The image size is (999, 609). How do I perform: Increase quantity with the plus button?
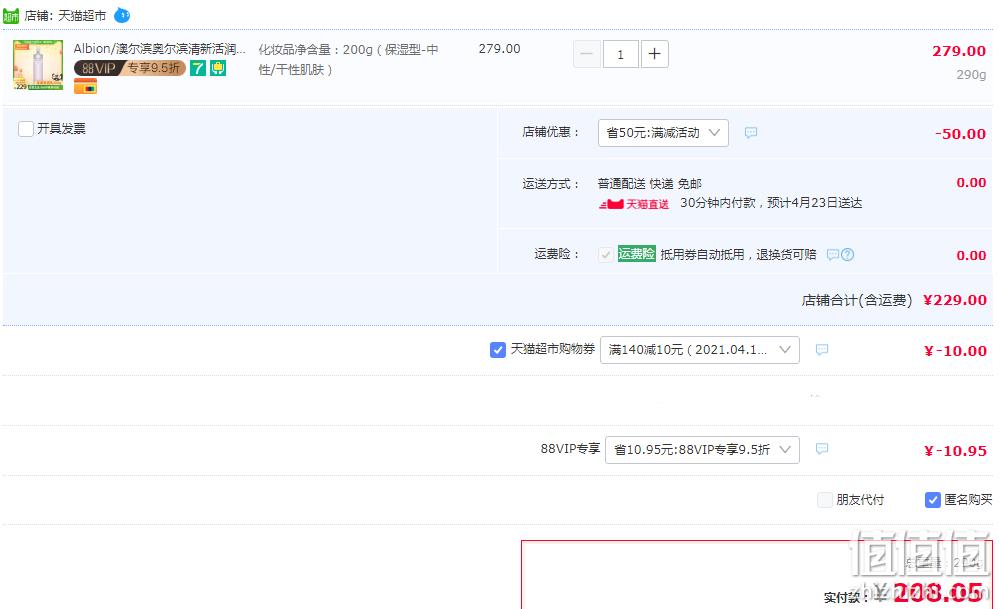[x=654, y=54]
